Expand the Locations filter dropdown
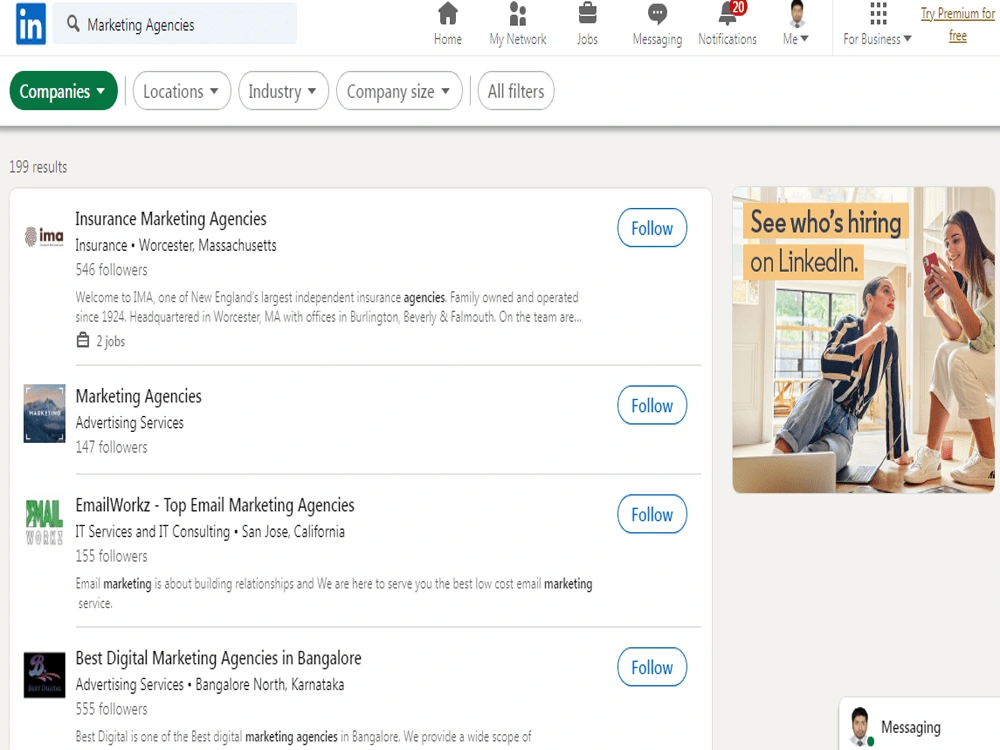The width and height of the screenshot is (1000, 750). click(182, 91)
